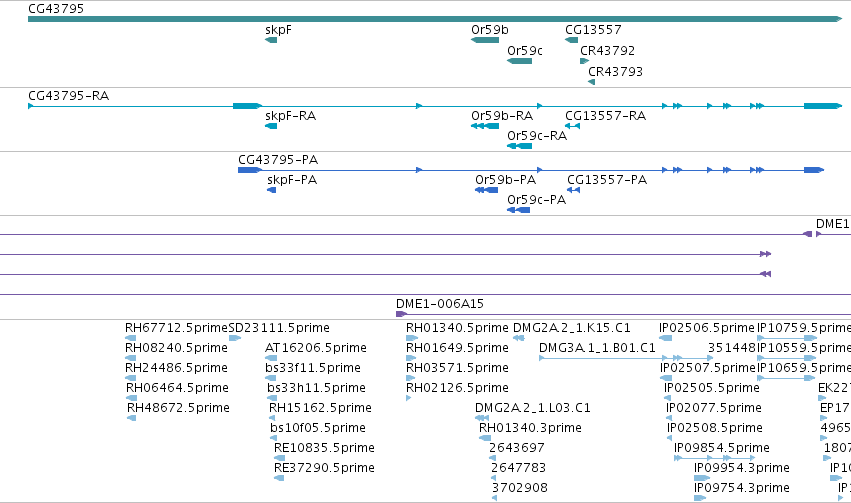
Task: Select the RH02126.5prime EST label
Action: (x=458, y=388)
